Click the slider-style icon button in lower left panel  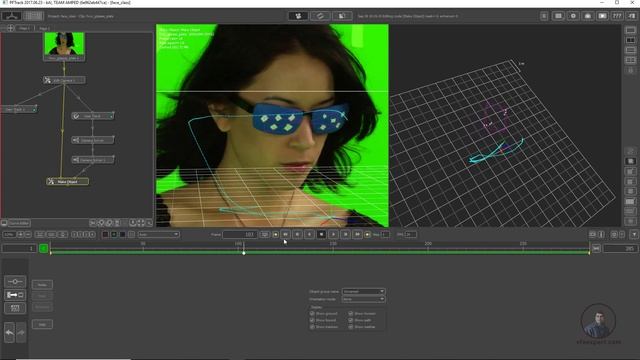coord(15,282)
